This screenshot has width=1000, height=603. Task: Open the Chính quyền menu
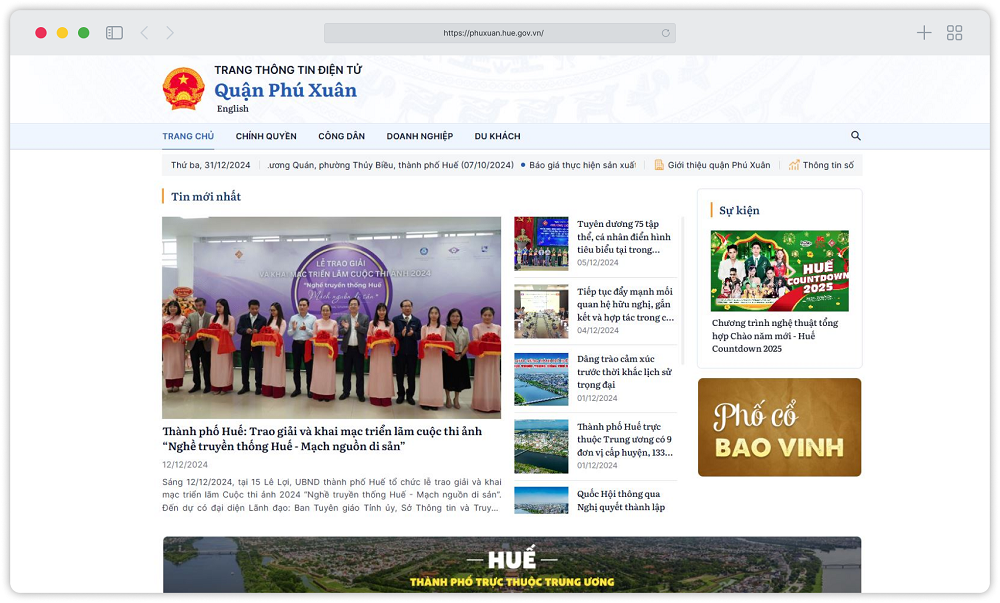[266, 137]
